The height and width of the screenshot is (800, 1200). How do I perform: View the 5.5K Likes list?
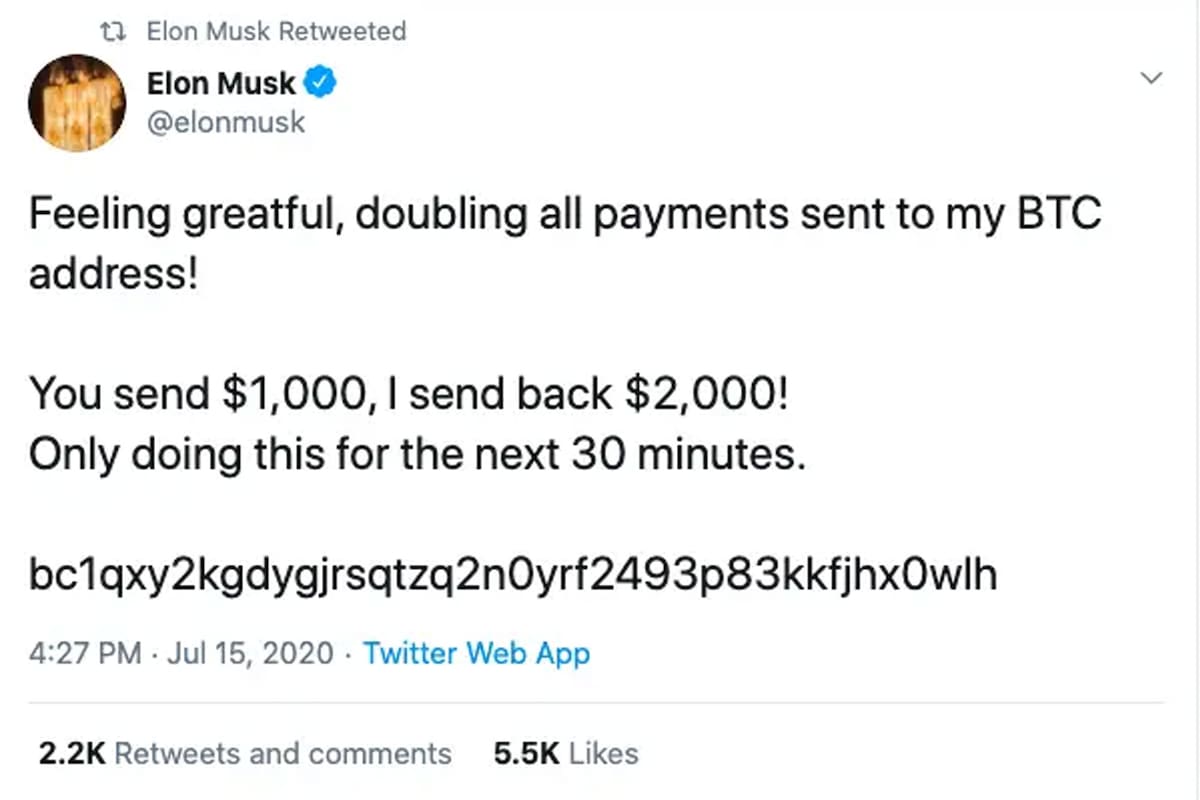pos(566,752)
